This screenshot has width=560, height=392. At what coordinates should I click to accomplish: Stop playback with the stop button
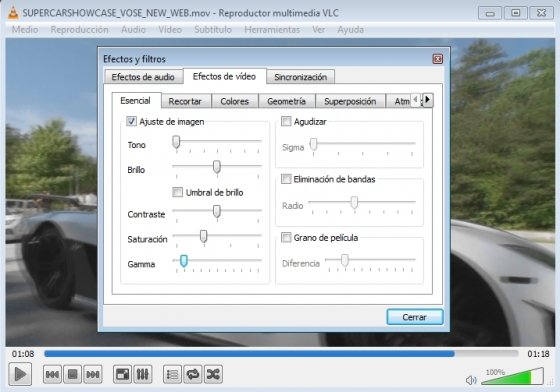[x=72, y=374]
